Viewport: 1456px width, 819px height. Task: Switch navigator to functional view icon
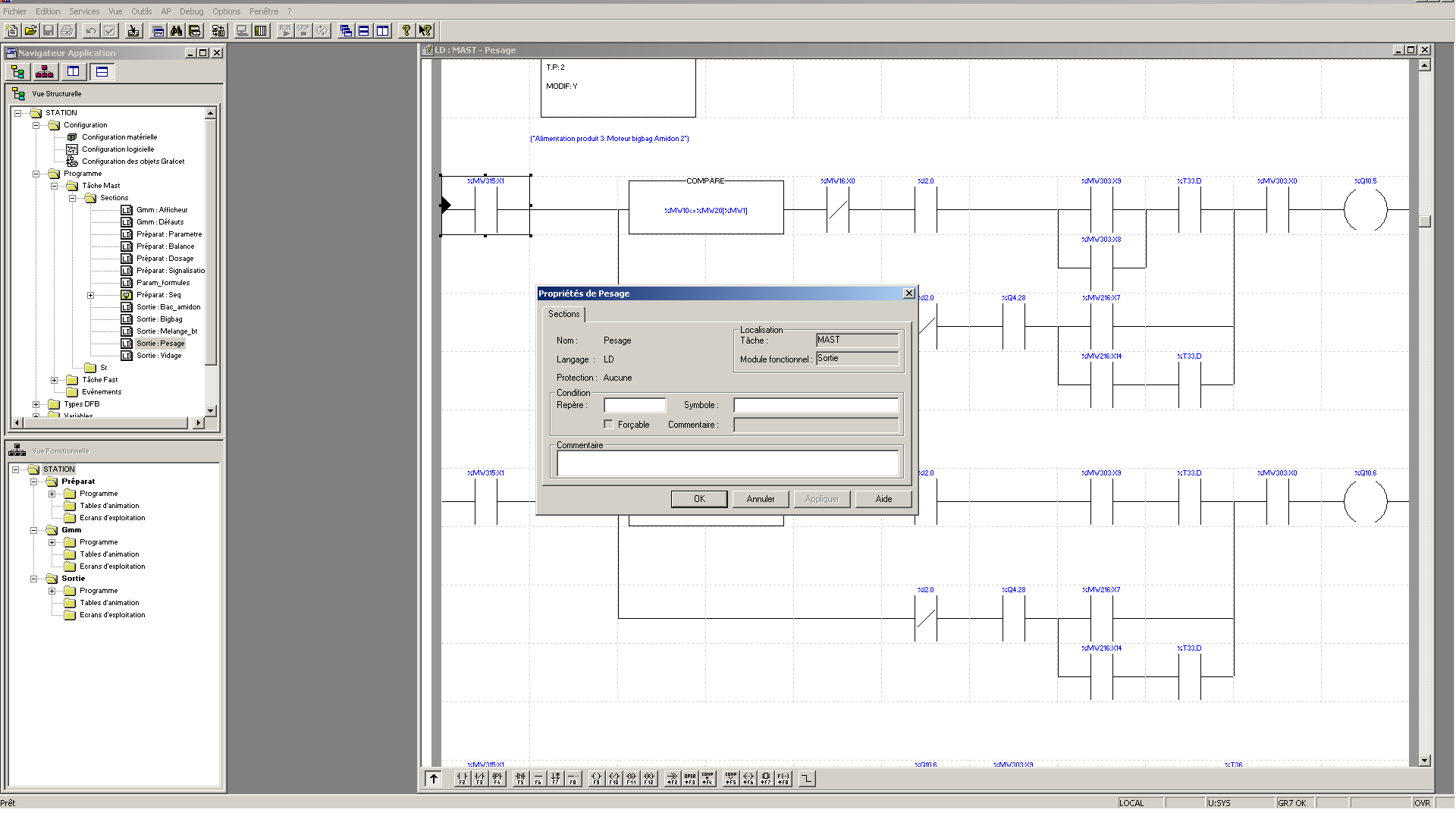click(45, 72)
